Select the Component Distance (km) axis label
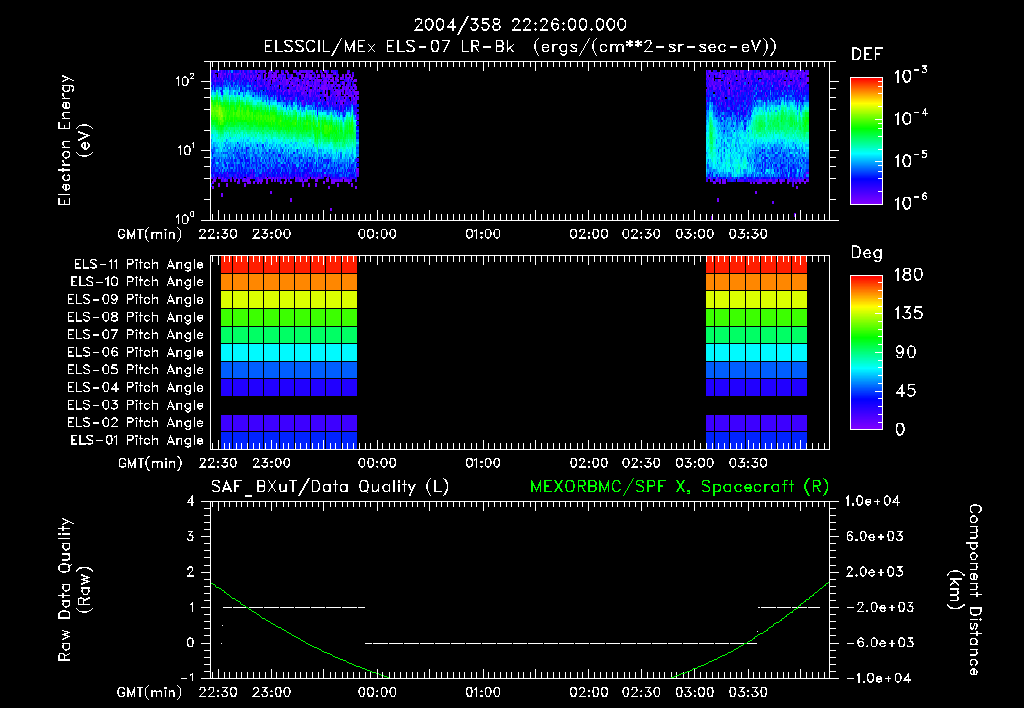The image size is (1024, 708). (x=965, y=590)
